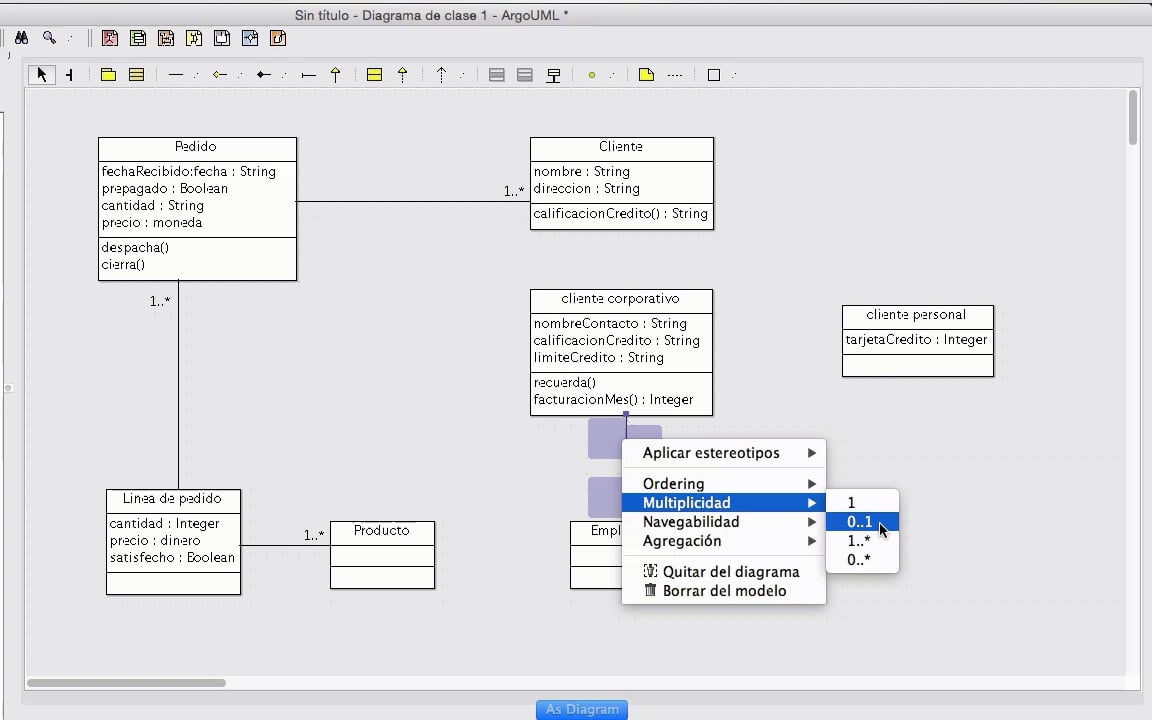The image size is (1152, 720).
Task: Click the As Diagram button
Action: coord(582,709)
